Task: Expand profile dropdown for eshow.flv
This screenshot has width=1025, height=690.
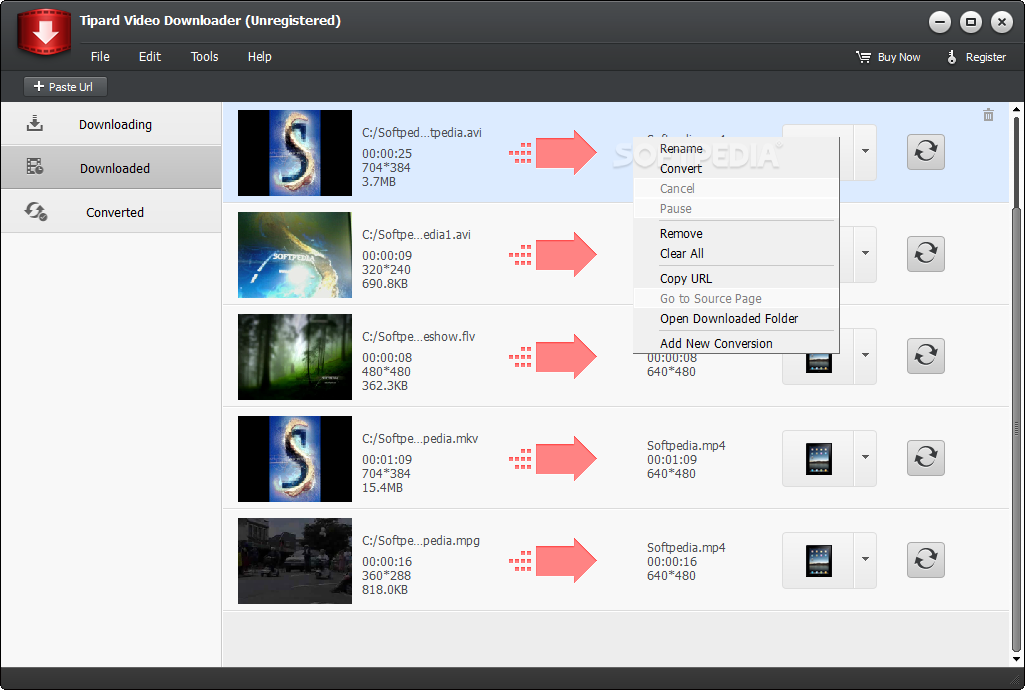Action: point(865,355)
